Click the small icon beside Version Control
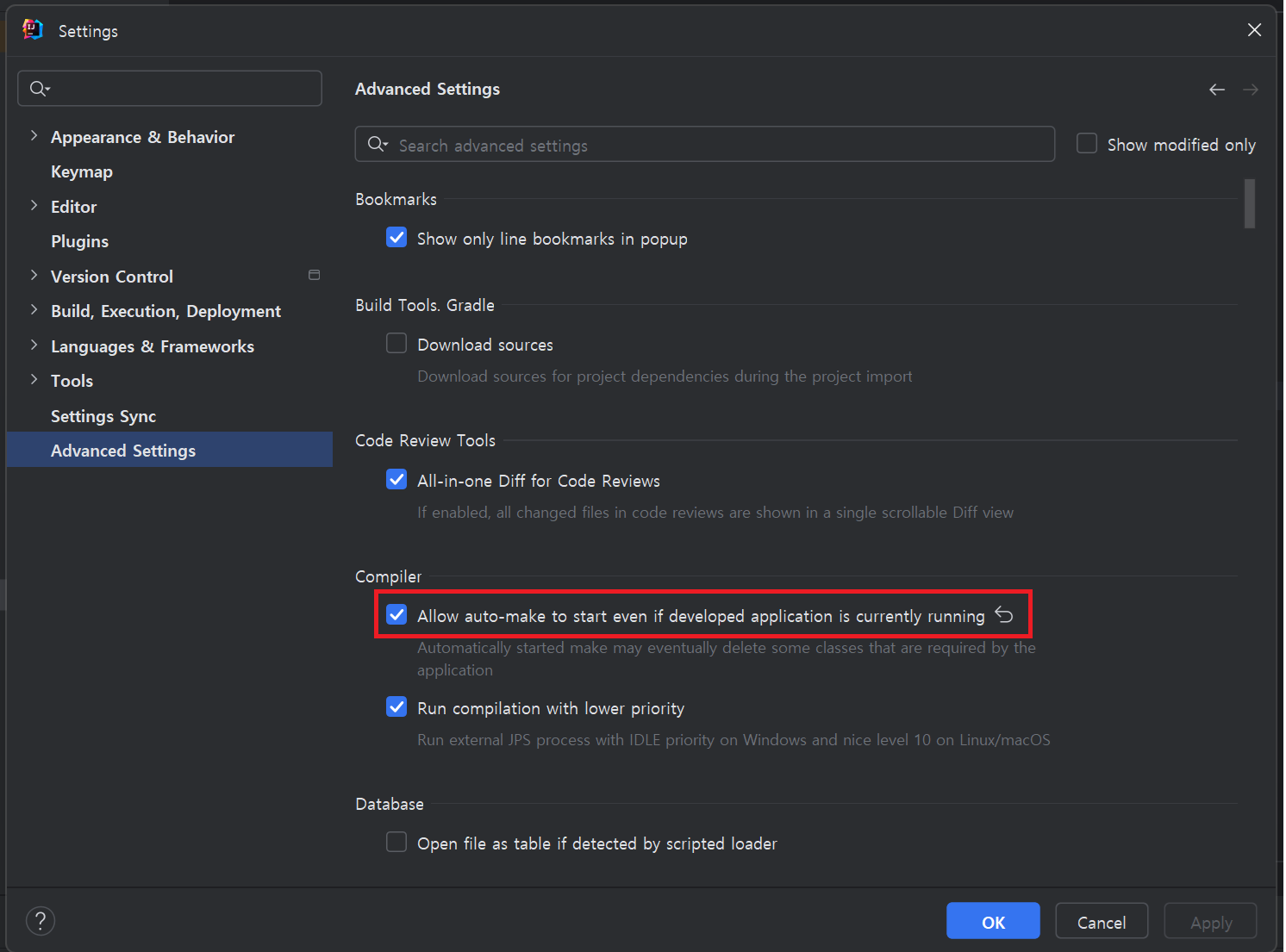Screen dimensions: 1286x952 [x=315, y=274]
